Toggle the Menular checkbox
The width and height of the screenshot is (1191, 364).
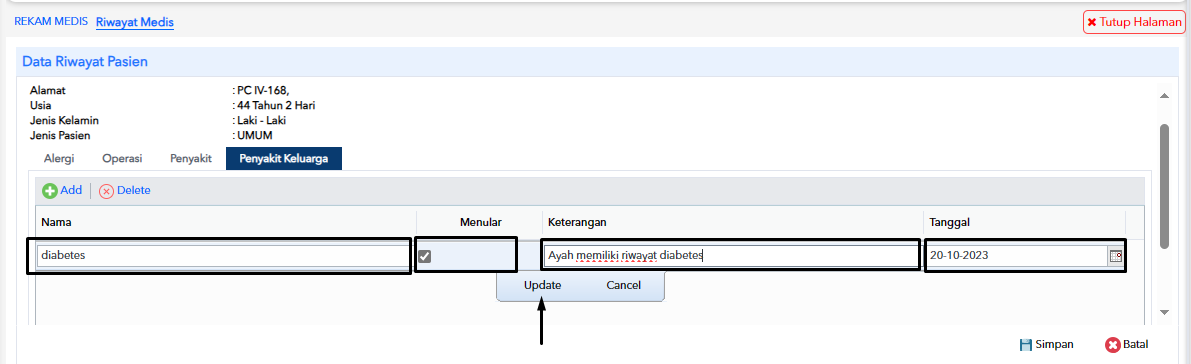tap(425, 256)
